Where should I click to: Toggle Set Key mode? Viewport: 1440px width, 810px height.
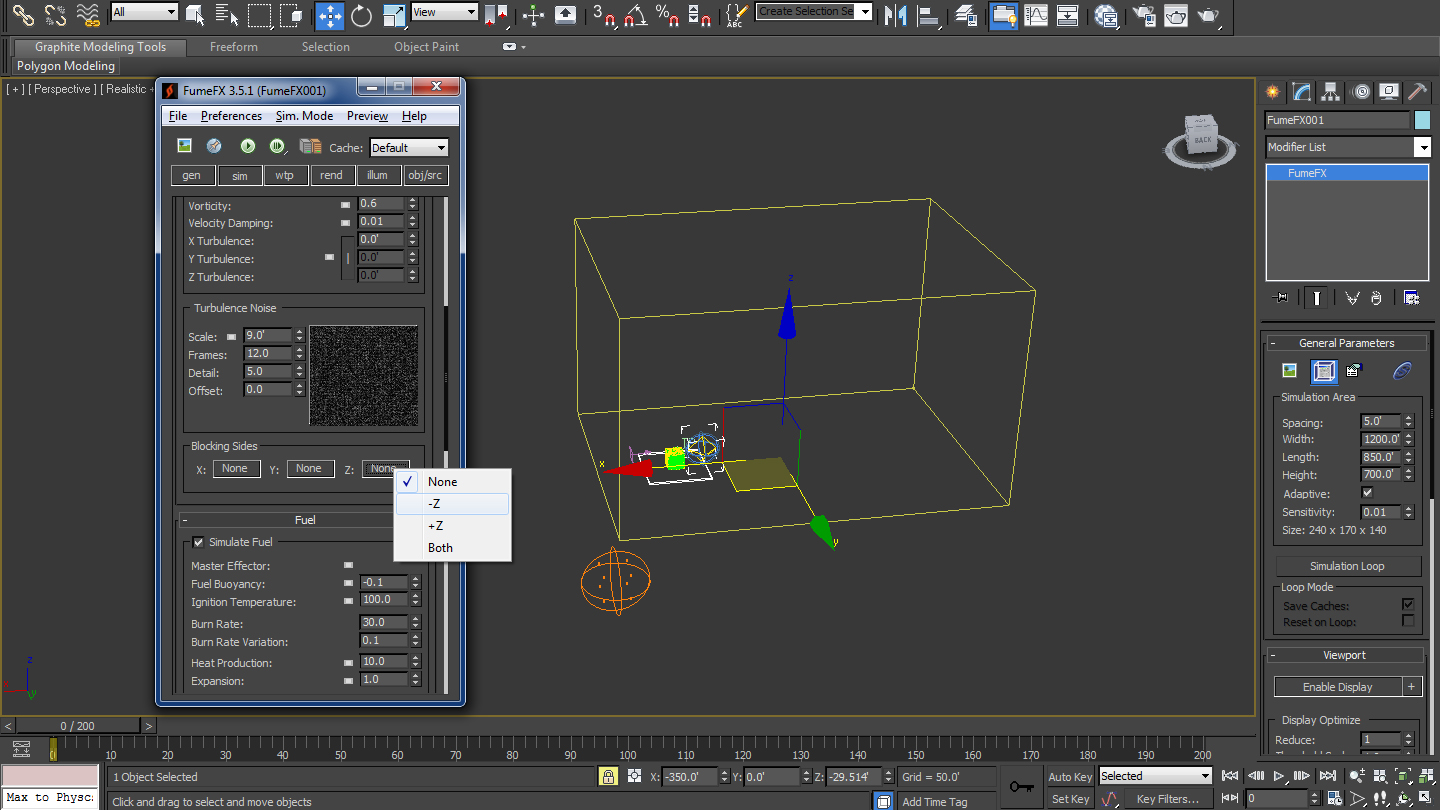point(1069,799)
